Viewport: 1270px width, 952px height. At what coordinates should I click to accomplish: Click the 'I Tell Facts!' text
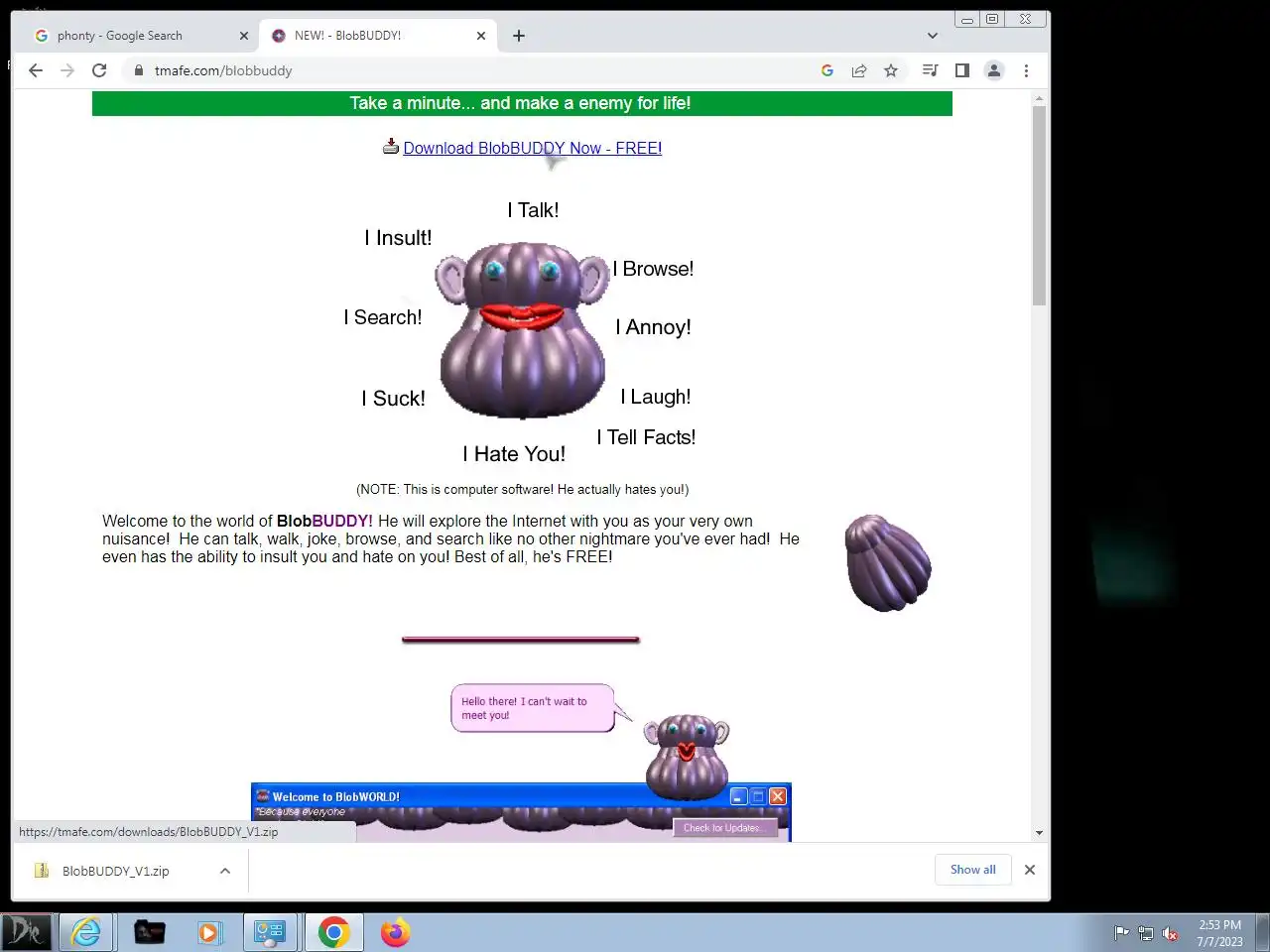(x=646, y=437)
